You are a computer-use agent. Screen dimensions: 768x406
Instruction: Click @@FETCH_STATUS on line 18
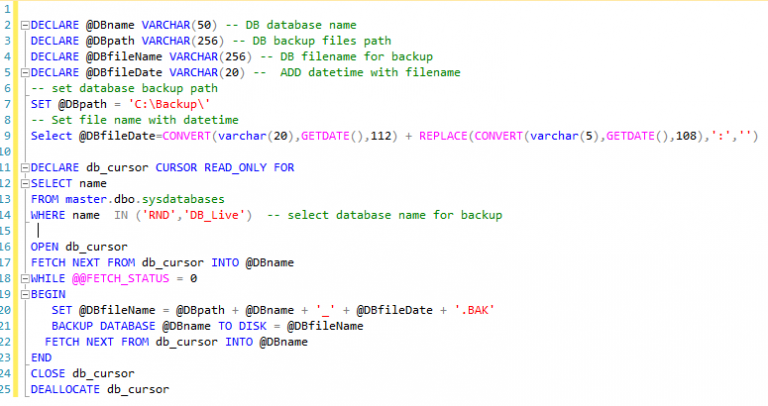[x=120, y=279]
